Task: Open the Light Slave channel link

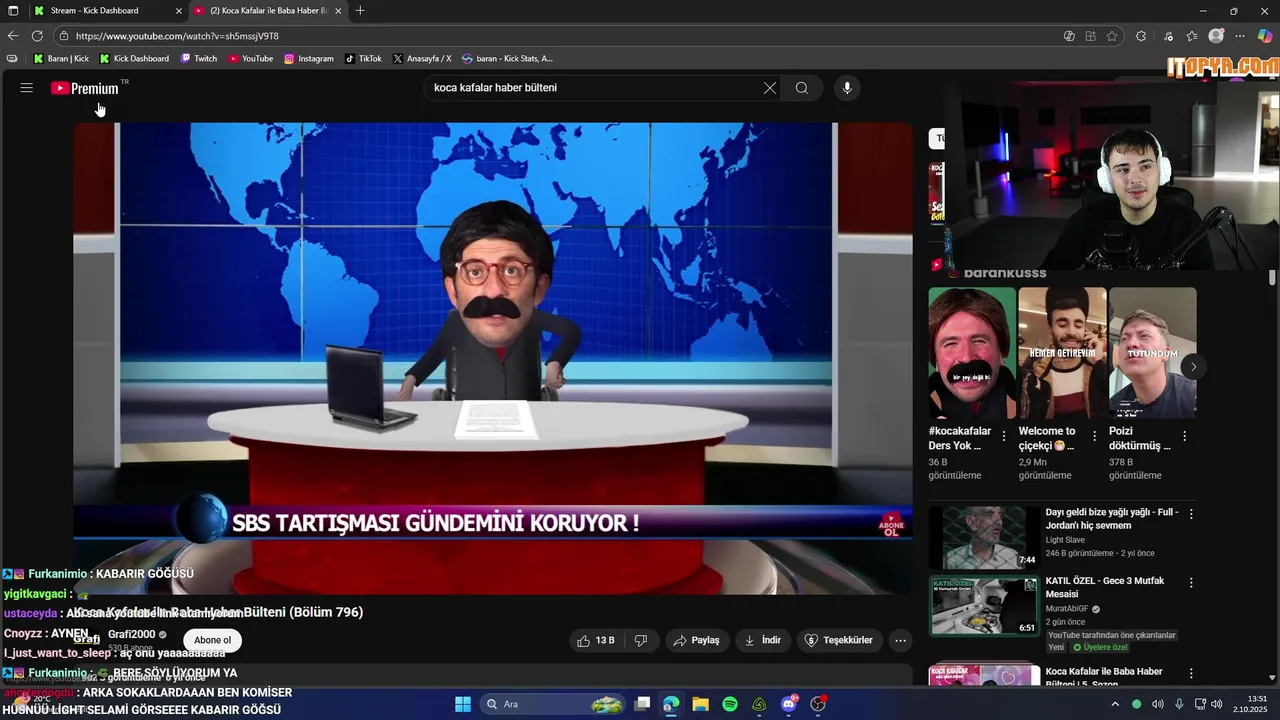Action: coord(1067,540)
